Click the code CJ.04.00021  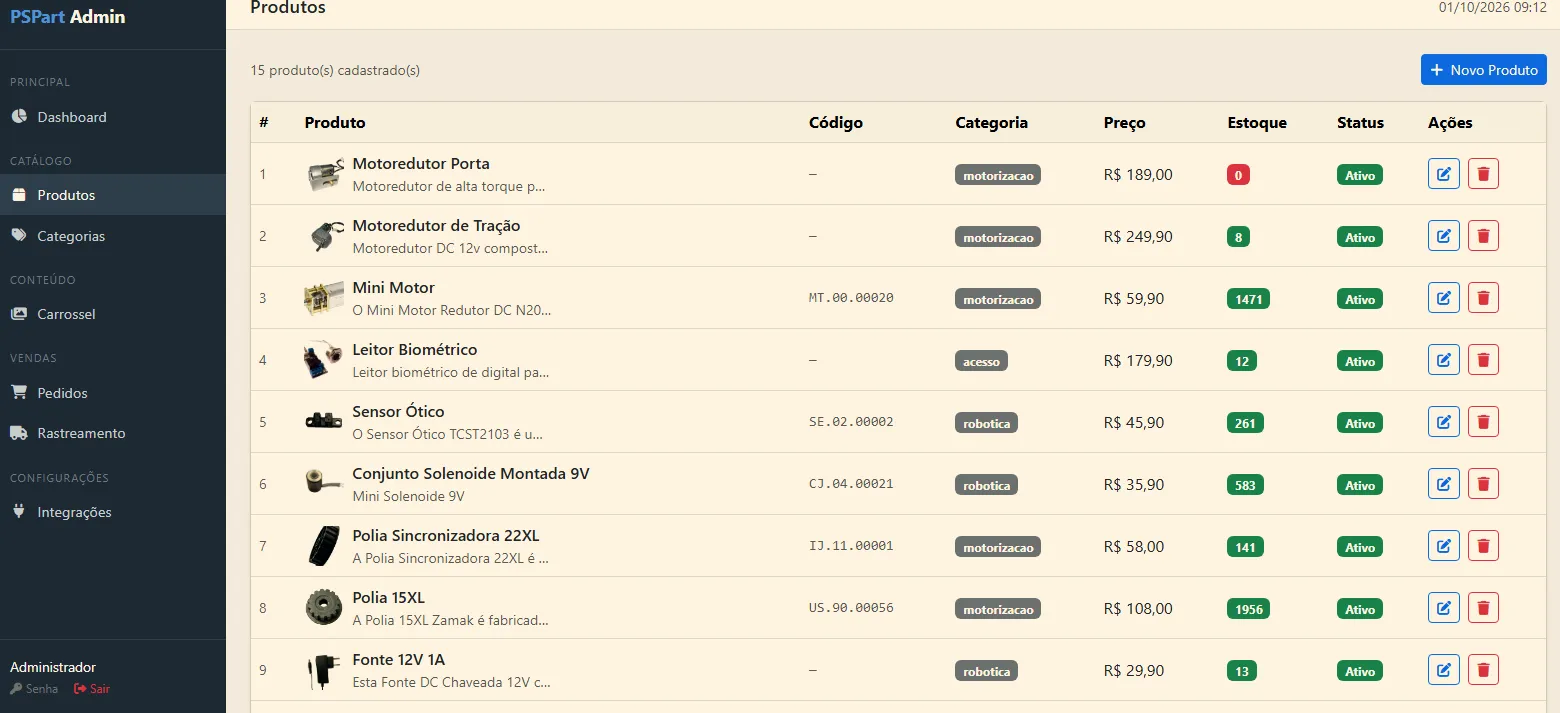pyautogui.click(x=851, y=484)
